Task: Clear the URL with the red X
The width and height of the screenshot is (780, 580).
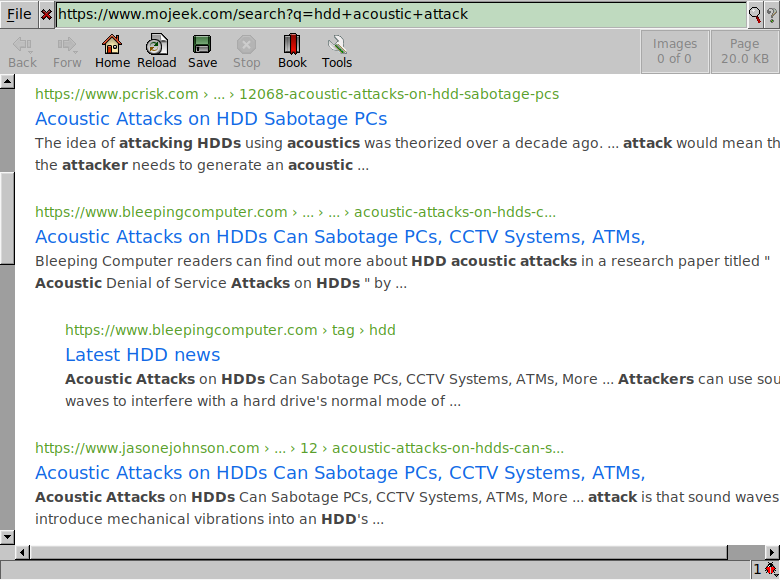Action: (x=46, y=14)
